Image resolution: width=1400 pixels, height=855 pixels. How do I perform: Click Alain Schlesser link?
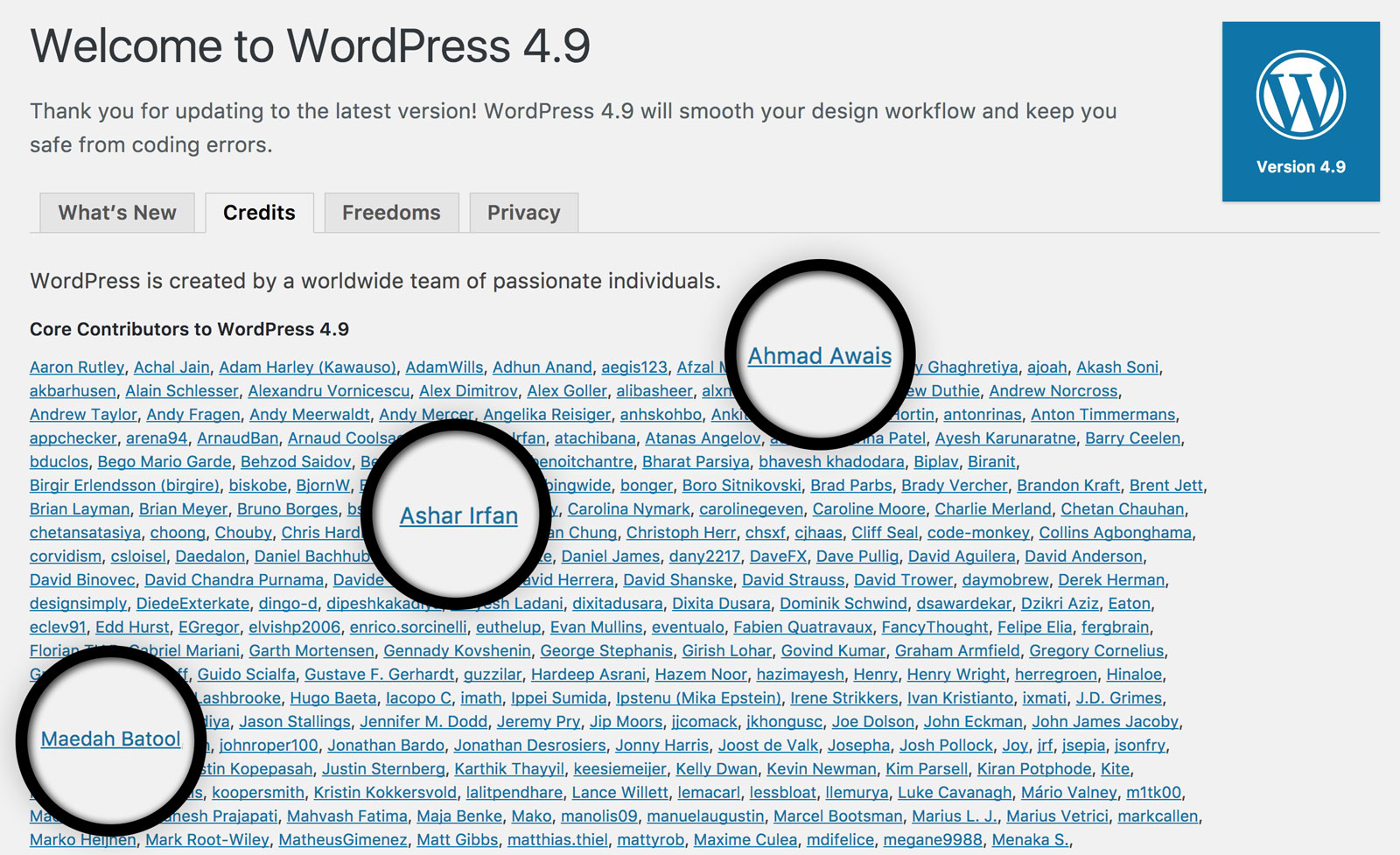point(182,391)
